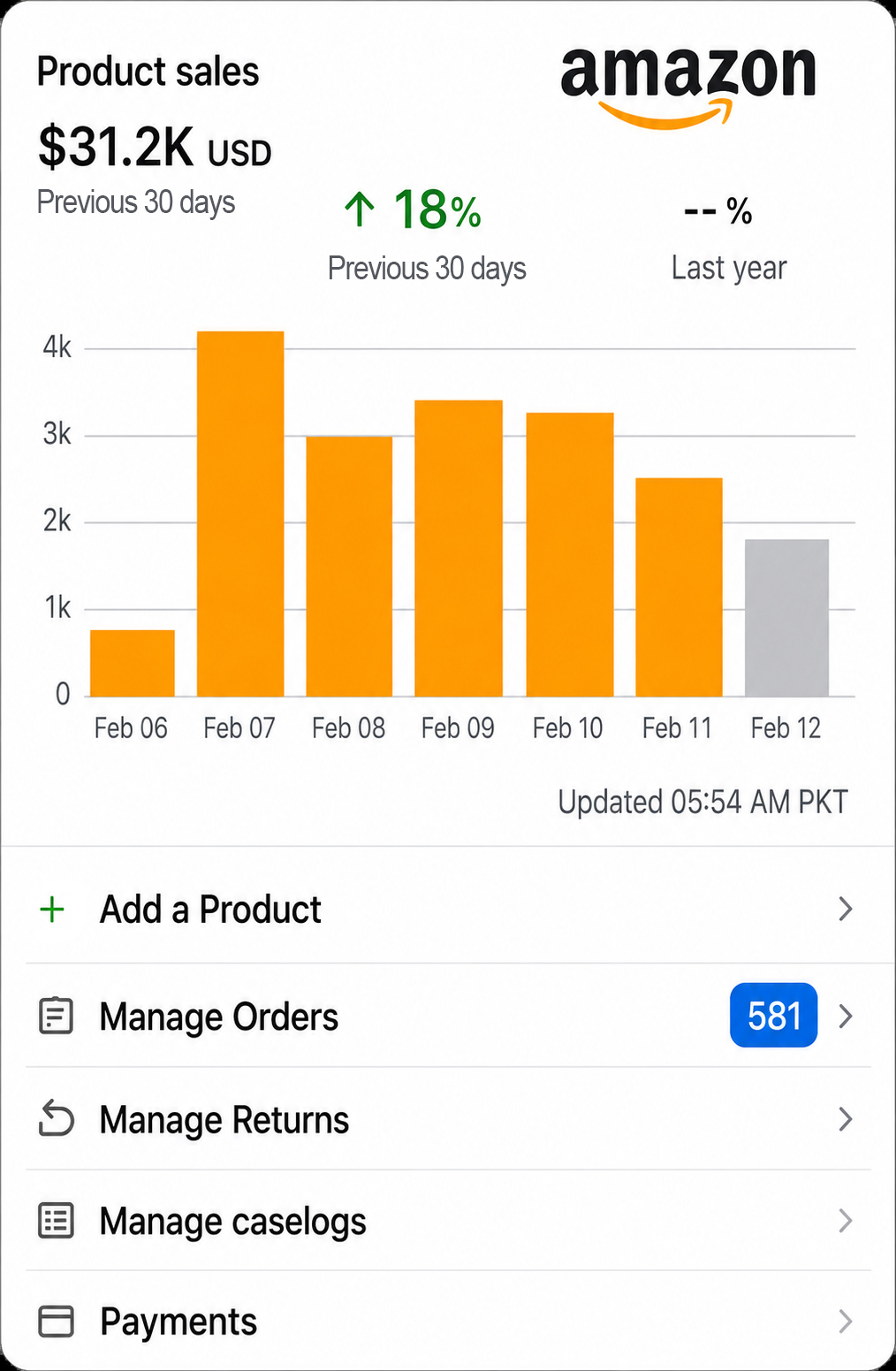Viewport: 896px width, 1371px height.
Task: Click Previous 30 days under the 18% figure
Action: [427, 268]
